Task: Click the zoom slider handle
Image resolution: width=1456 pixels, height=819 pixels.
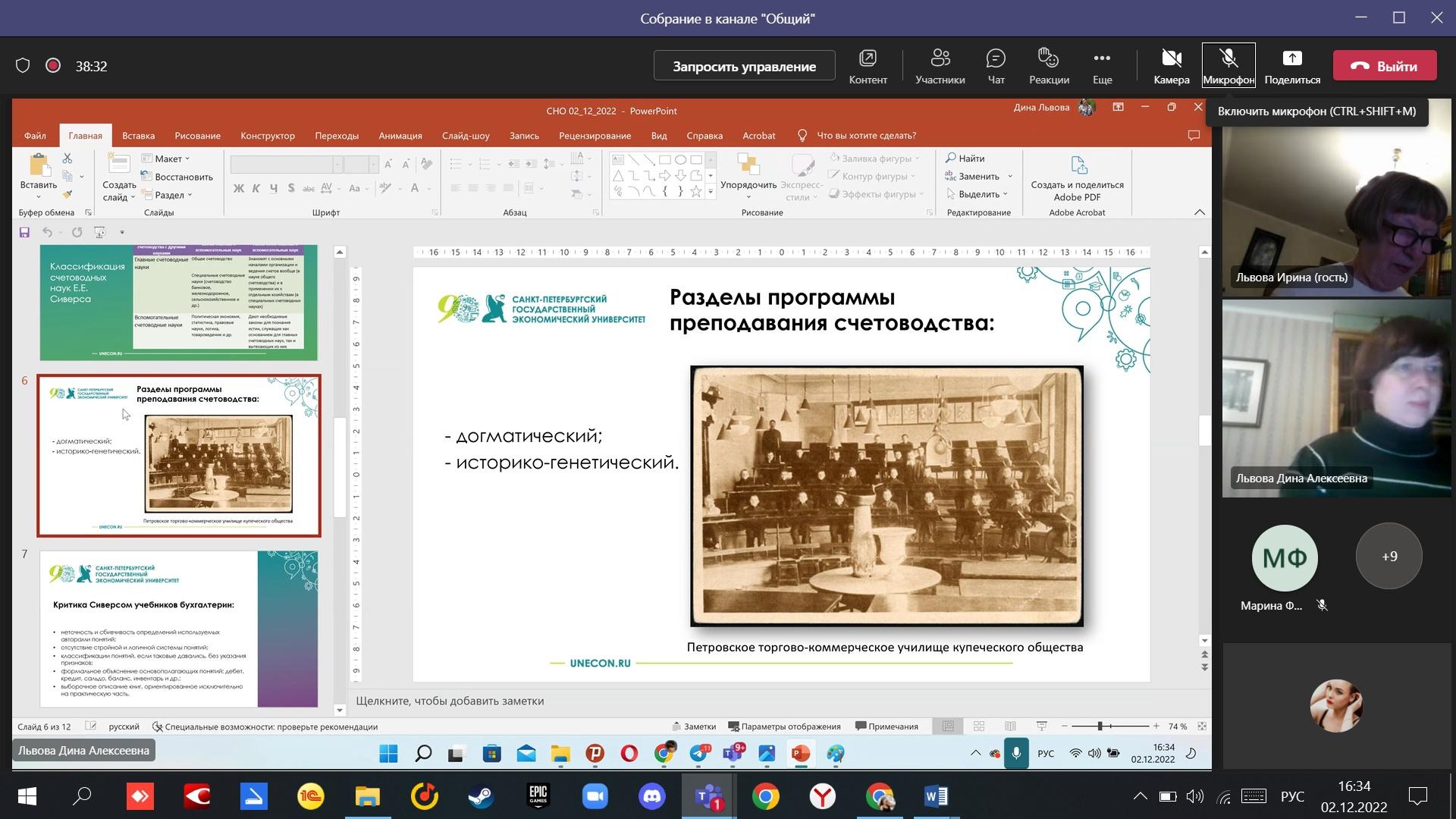Action: tap(1100, 726)
